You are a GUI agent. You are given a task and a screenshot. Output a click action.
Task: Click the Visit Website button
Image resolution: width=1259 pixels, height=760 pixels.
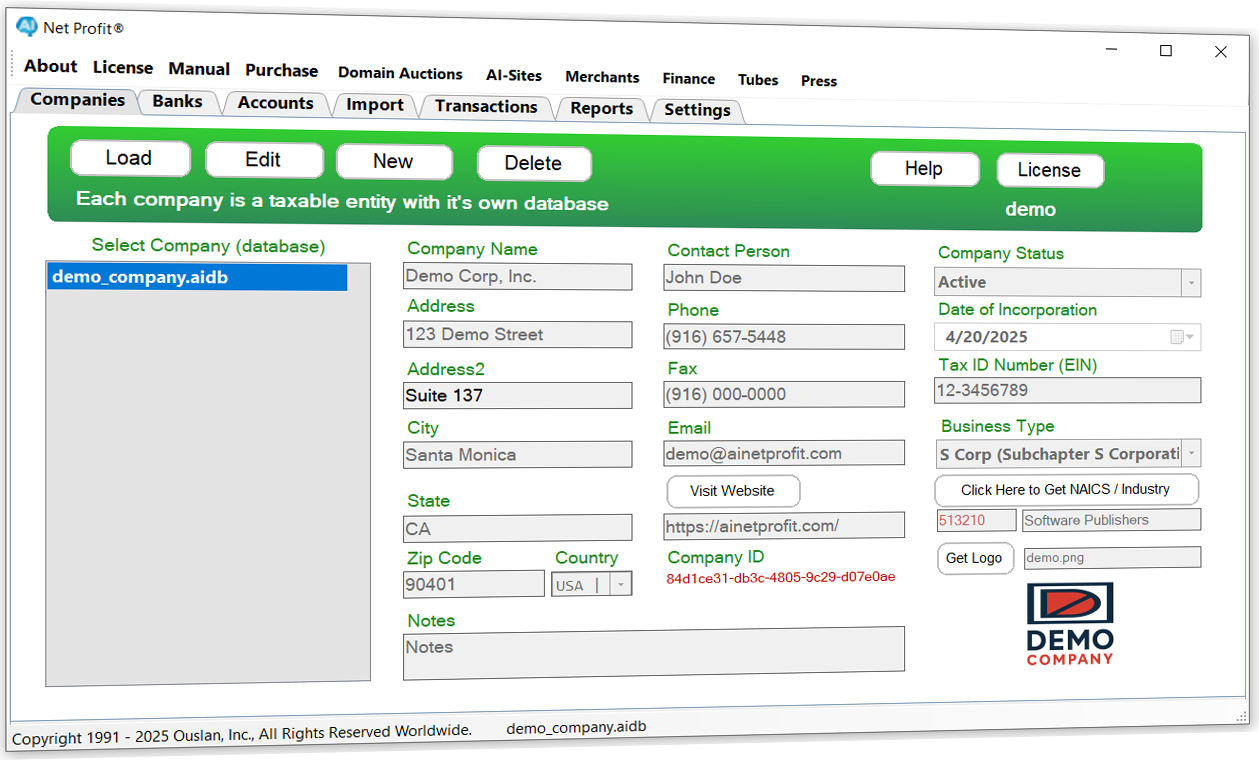click(x=733, y=491)
